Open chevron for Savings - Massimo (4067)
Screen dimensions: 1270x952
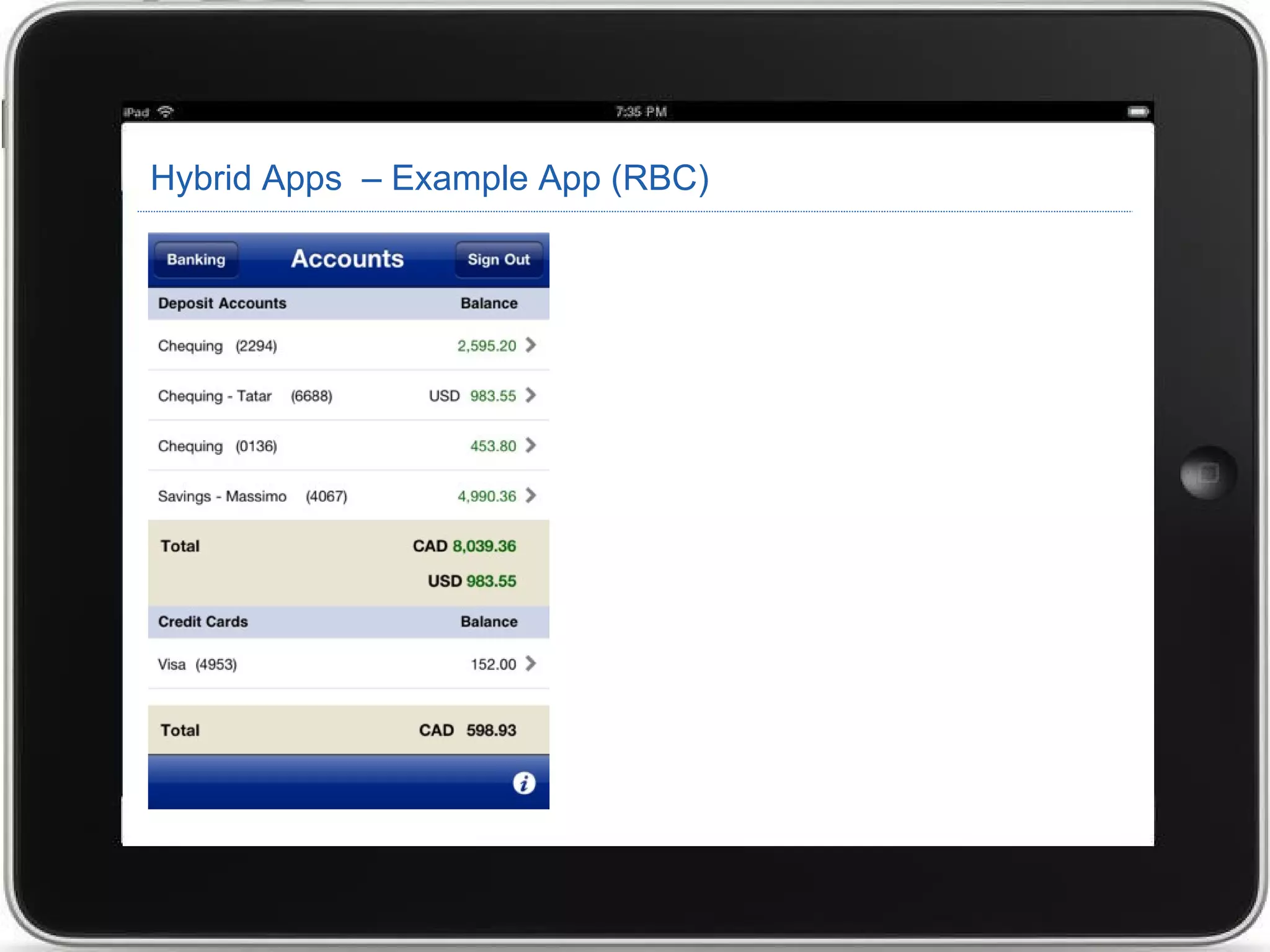(531, 496)
